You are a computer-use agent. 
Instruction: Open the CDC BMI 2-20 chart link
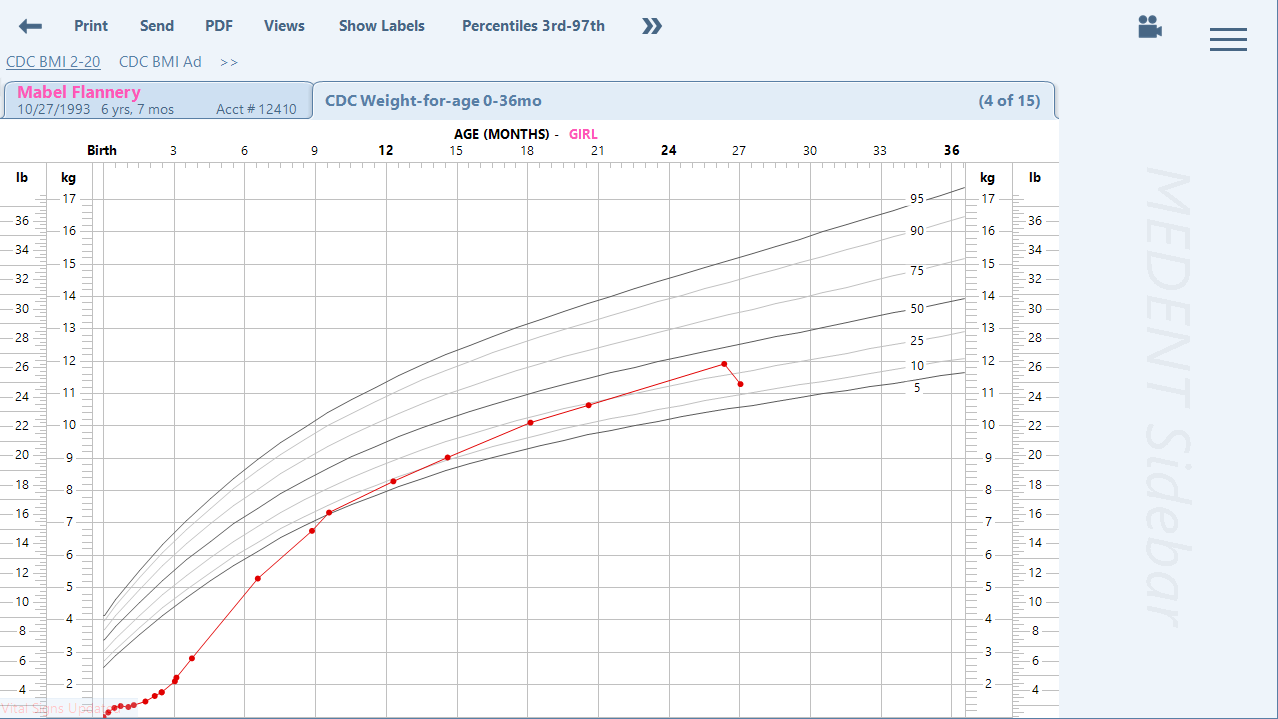pyautogui.click(x=53, y=62)
